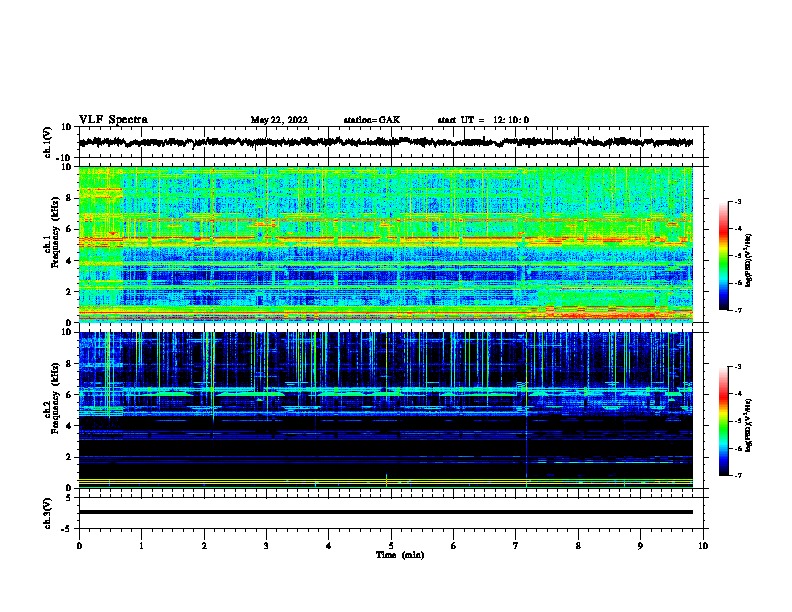792x612 pixels.
Task: Click time axis tick label "8"
Action: point(578,546)
